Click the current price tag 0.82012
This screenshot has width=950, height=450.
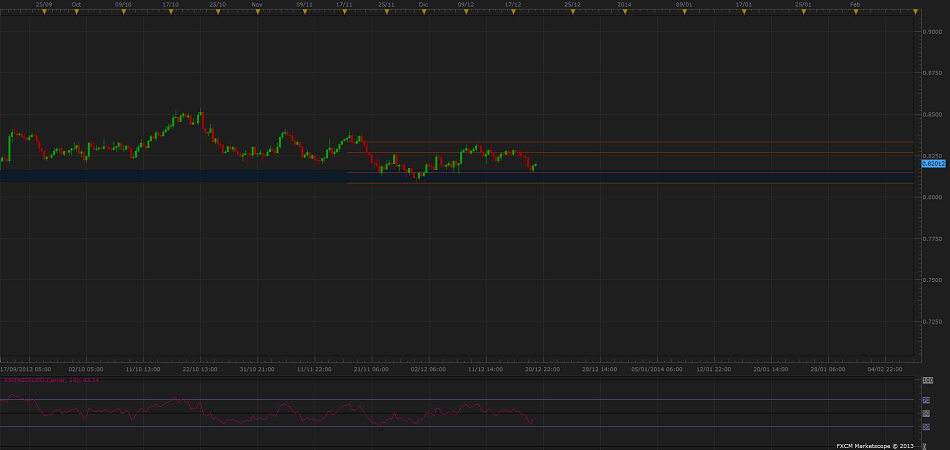(934, 164)
